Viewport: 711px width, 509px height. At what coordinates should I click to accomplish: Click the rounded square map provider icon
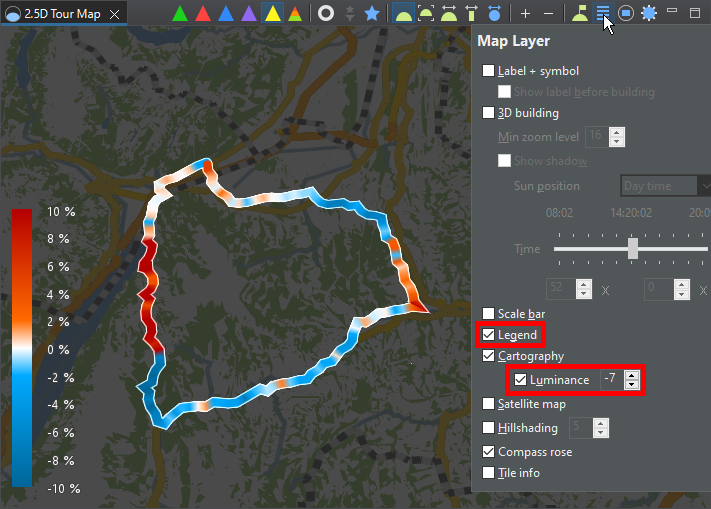(626, 14)
